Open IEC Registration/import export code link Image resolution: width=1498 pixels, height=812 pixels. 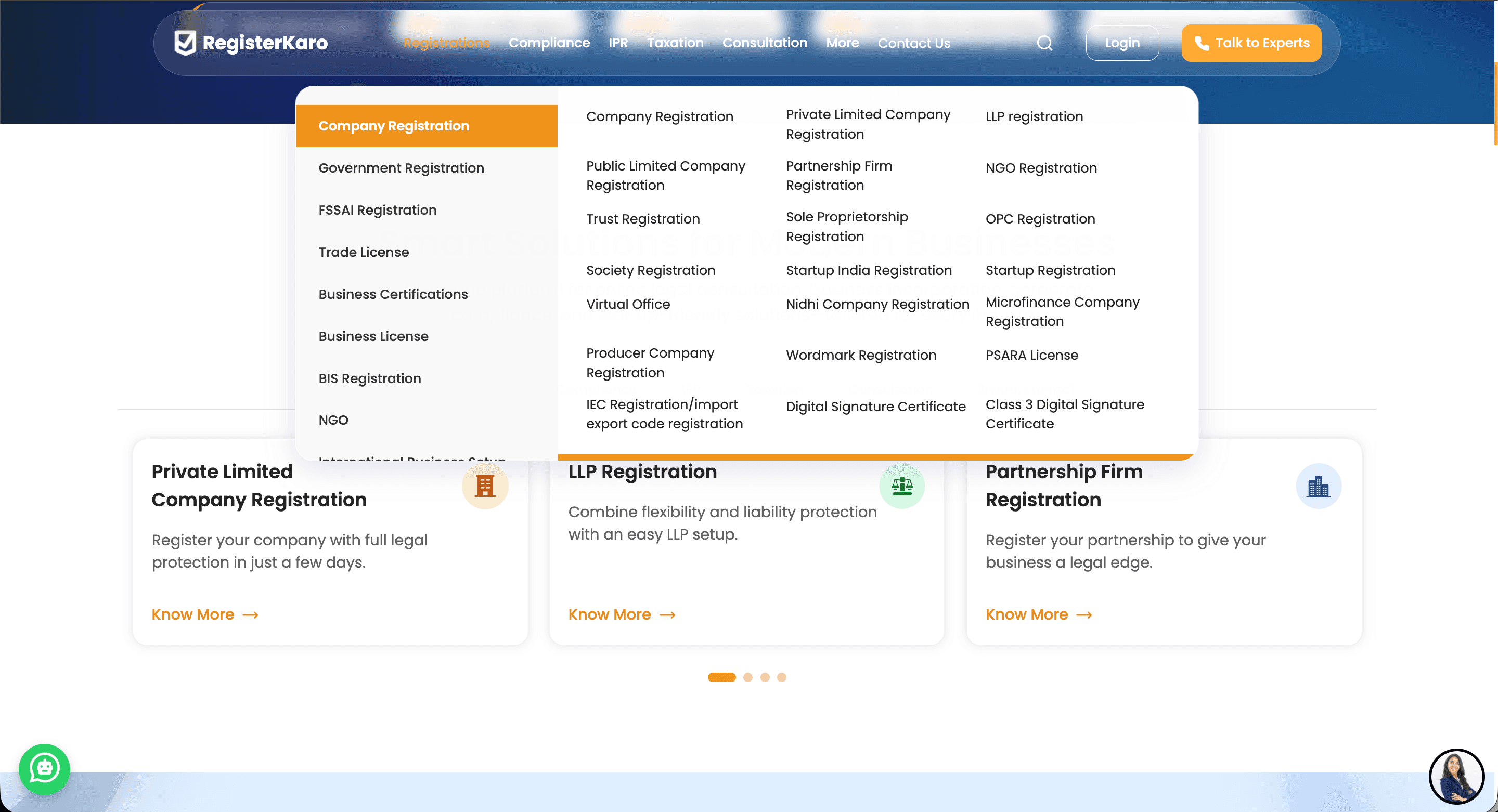[664, 414]
